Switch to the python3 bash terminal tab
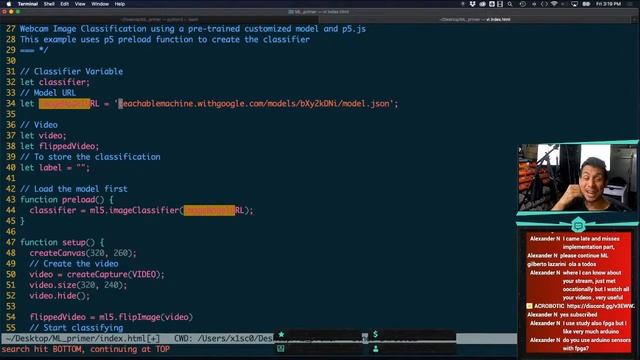Viewport: 640px width, 360px height. click(x=159, y=19)
